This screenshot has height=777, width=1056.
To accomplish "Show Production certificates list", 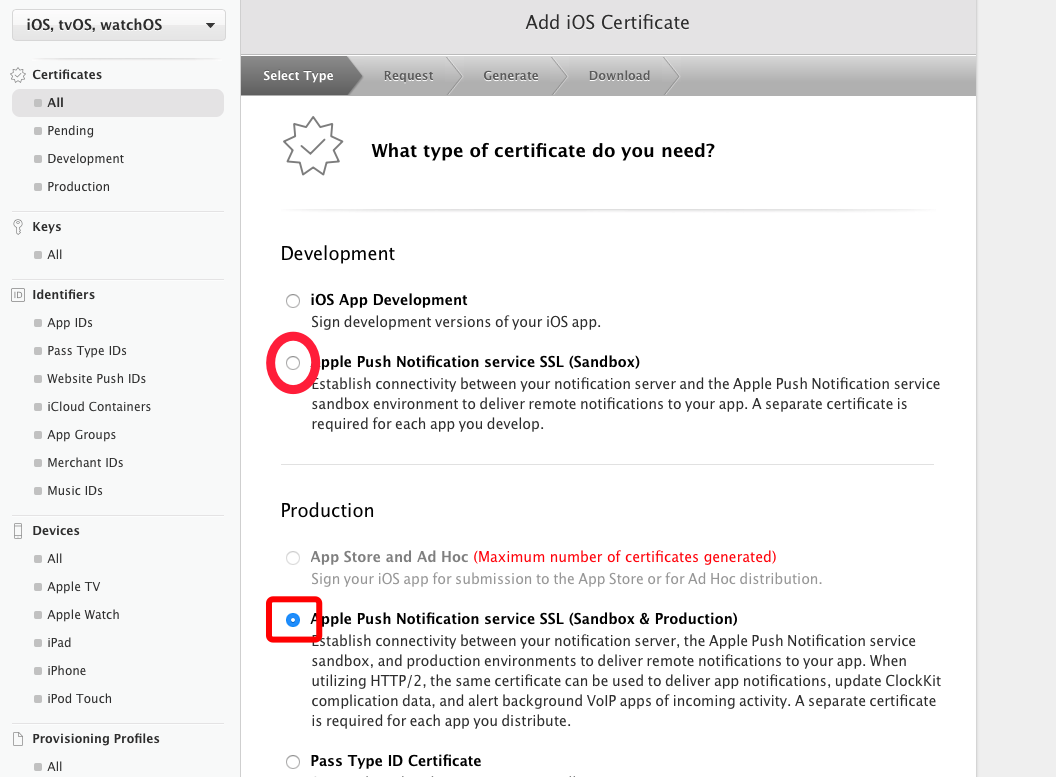I will tap(78, 187).
